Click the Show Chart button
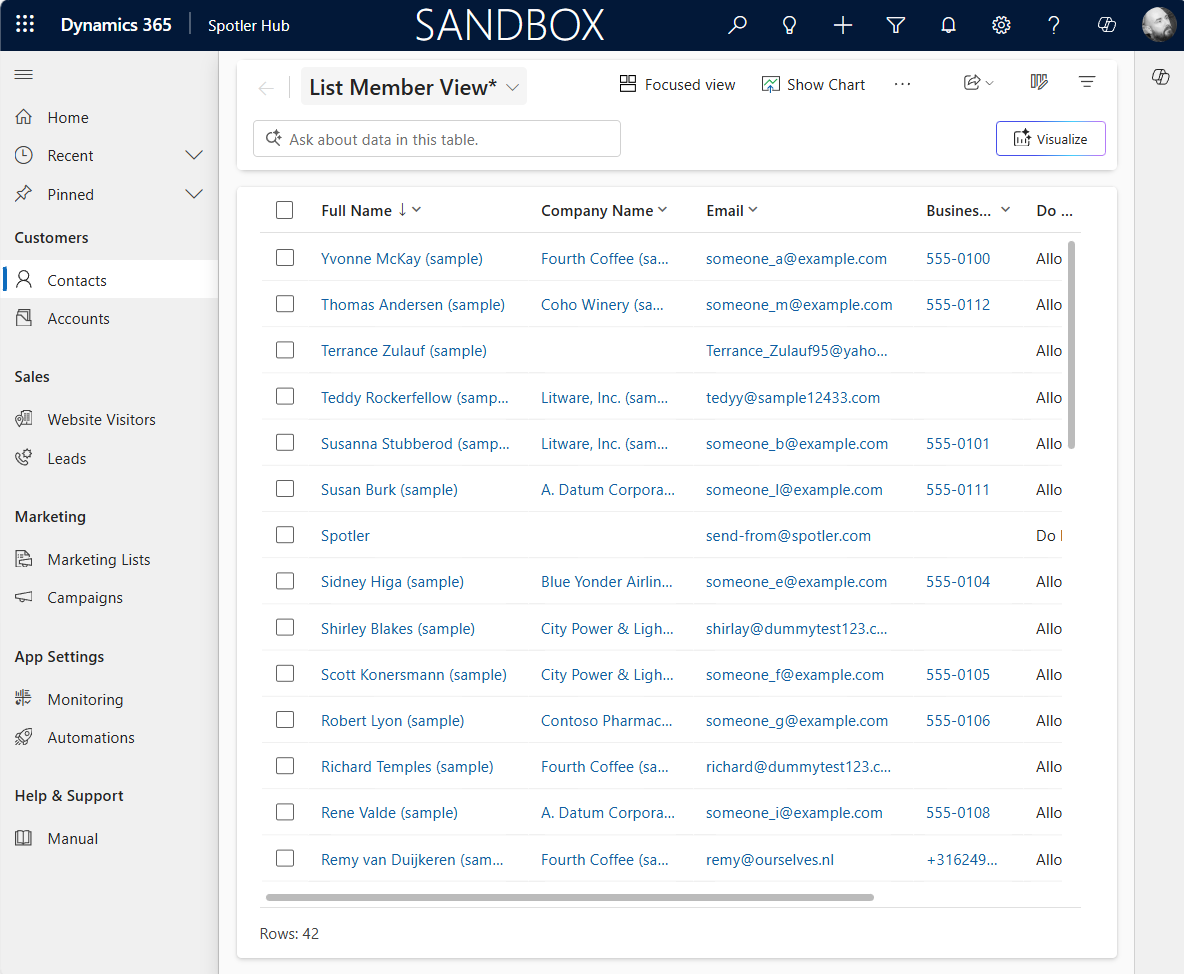Viewport: 1184px width, 974px height. [x=813, y=85]
